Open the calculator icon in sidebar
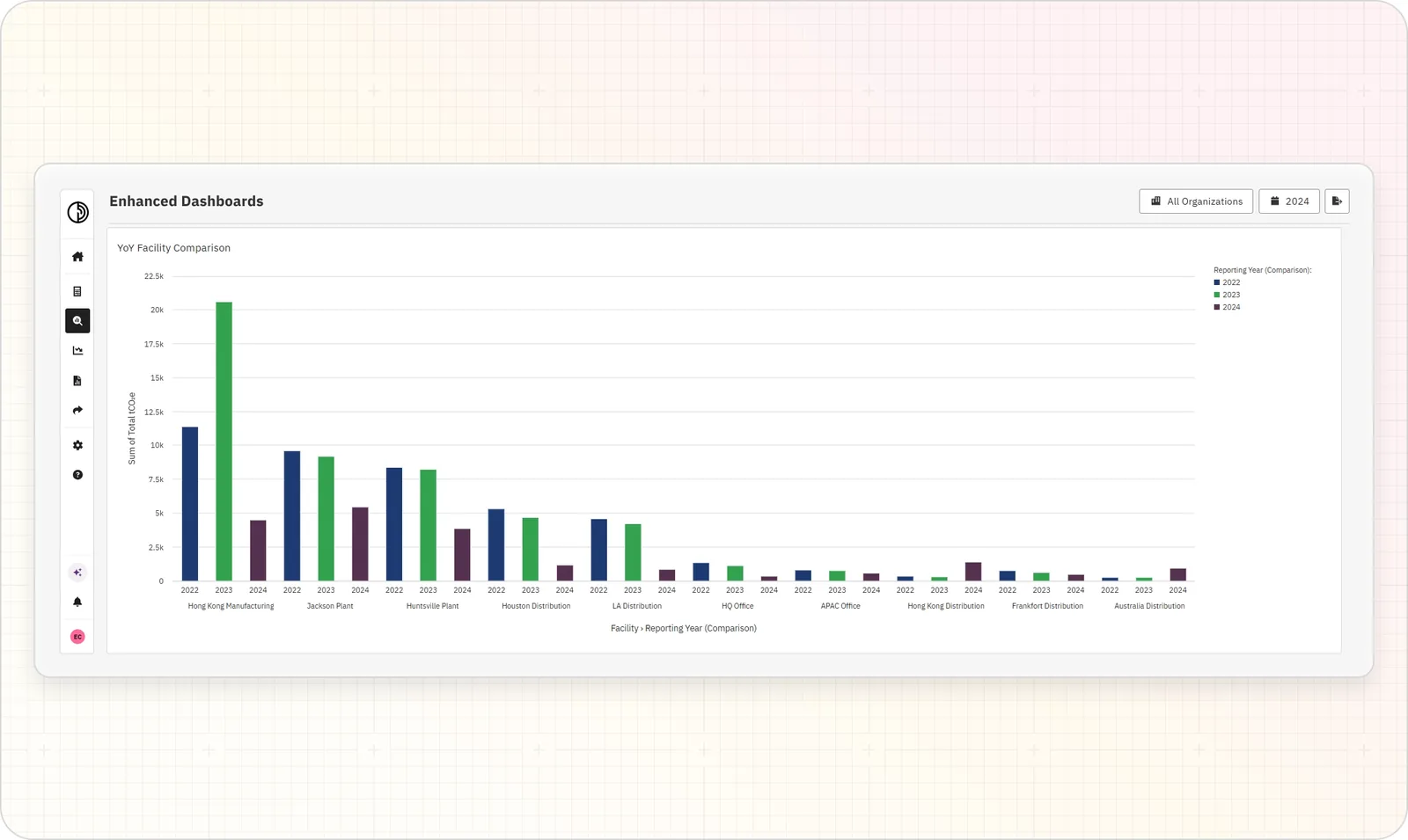This screenshot has width=1408, height=840. point(77,291)
